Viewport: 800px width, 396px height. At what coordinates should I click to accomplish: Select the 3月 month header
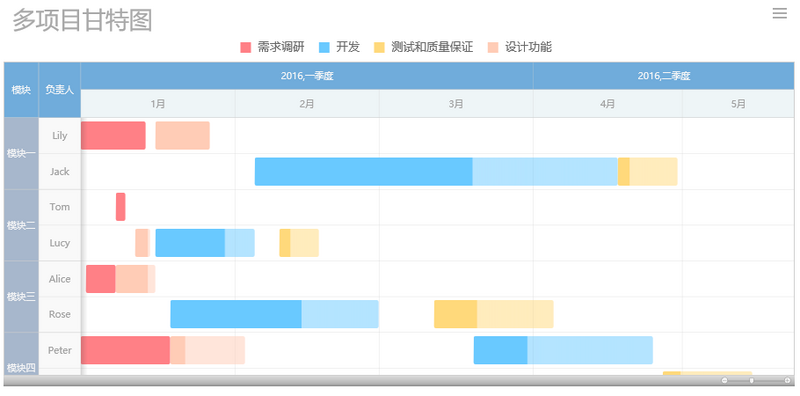click(x=456, y=104)
